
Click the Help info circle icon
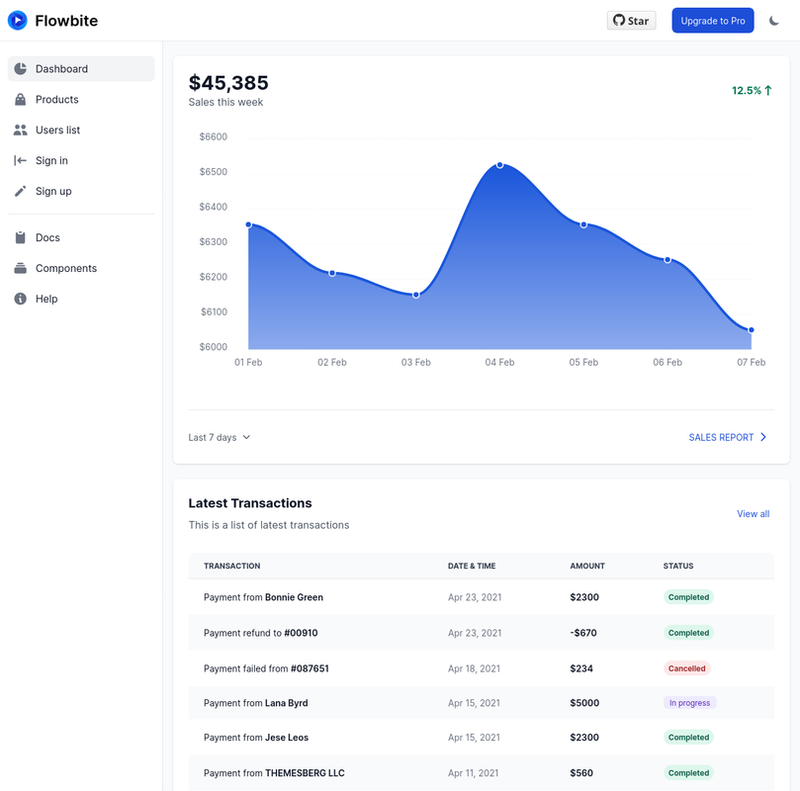pos(20,299)
